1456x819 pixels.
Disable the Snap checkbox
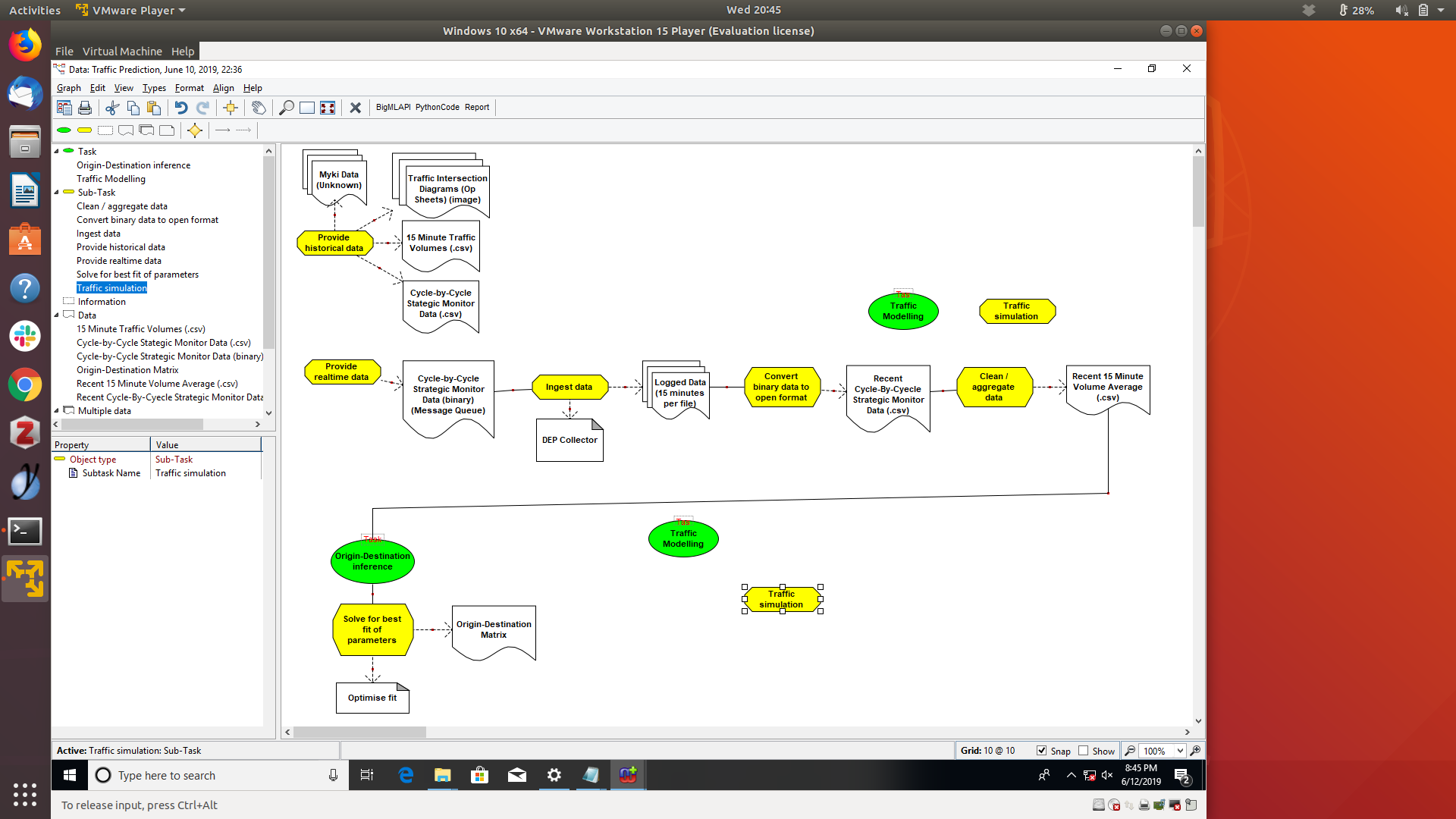click(1041, 751)
